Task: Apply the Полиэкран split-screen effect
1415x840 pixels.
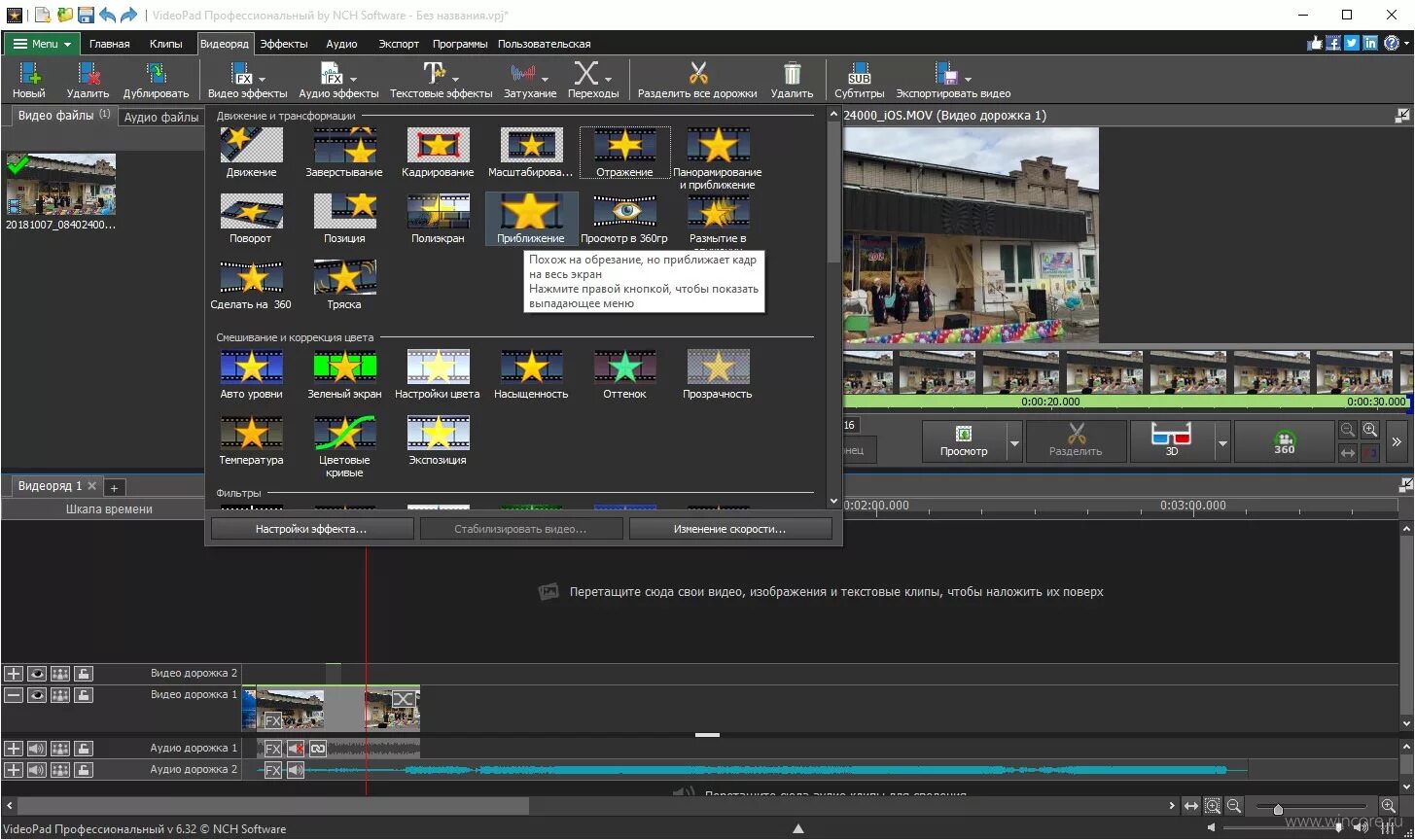Action: [438, 219]
